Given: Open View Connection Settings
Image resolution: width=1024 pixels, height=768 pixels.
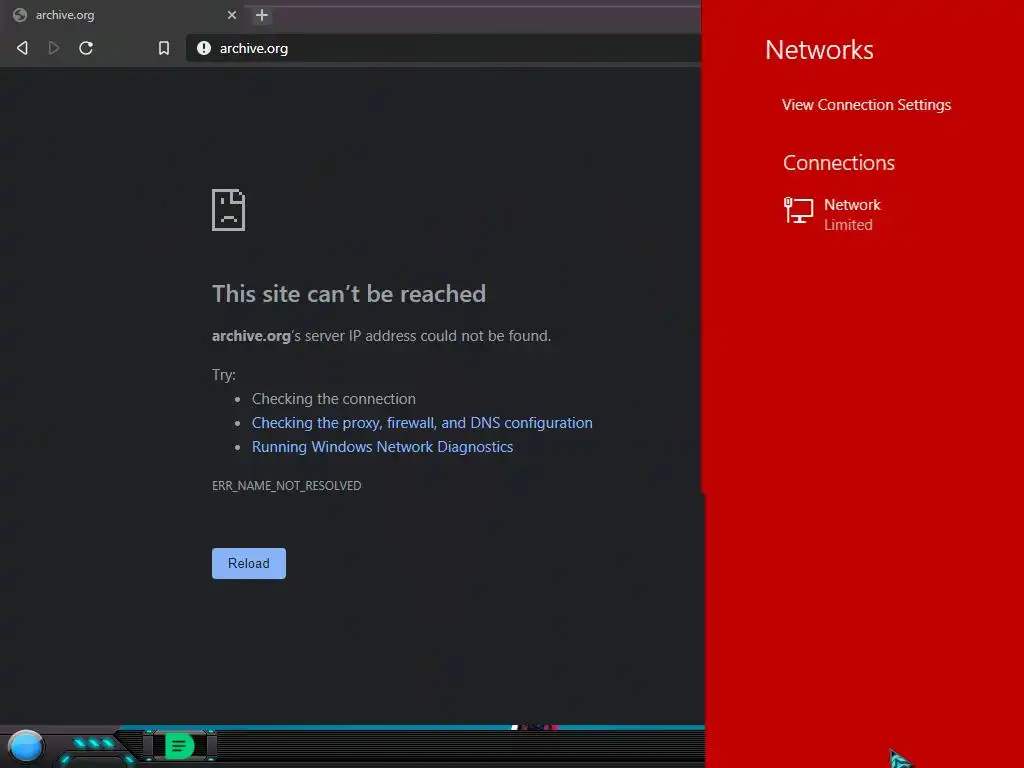Looking at the screenshot, I should coord(866,104).
